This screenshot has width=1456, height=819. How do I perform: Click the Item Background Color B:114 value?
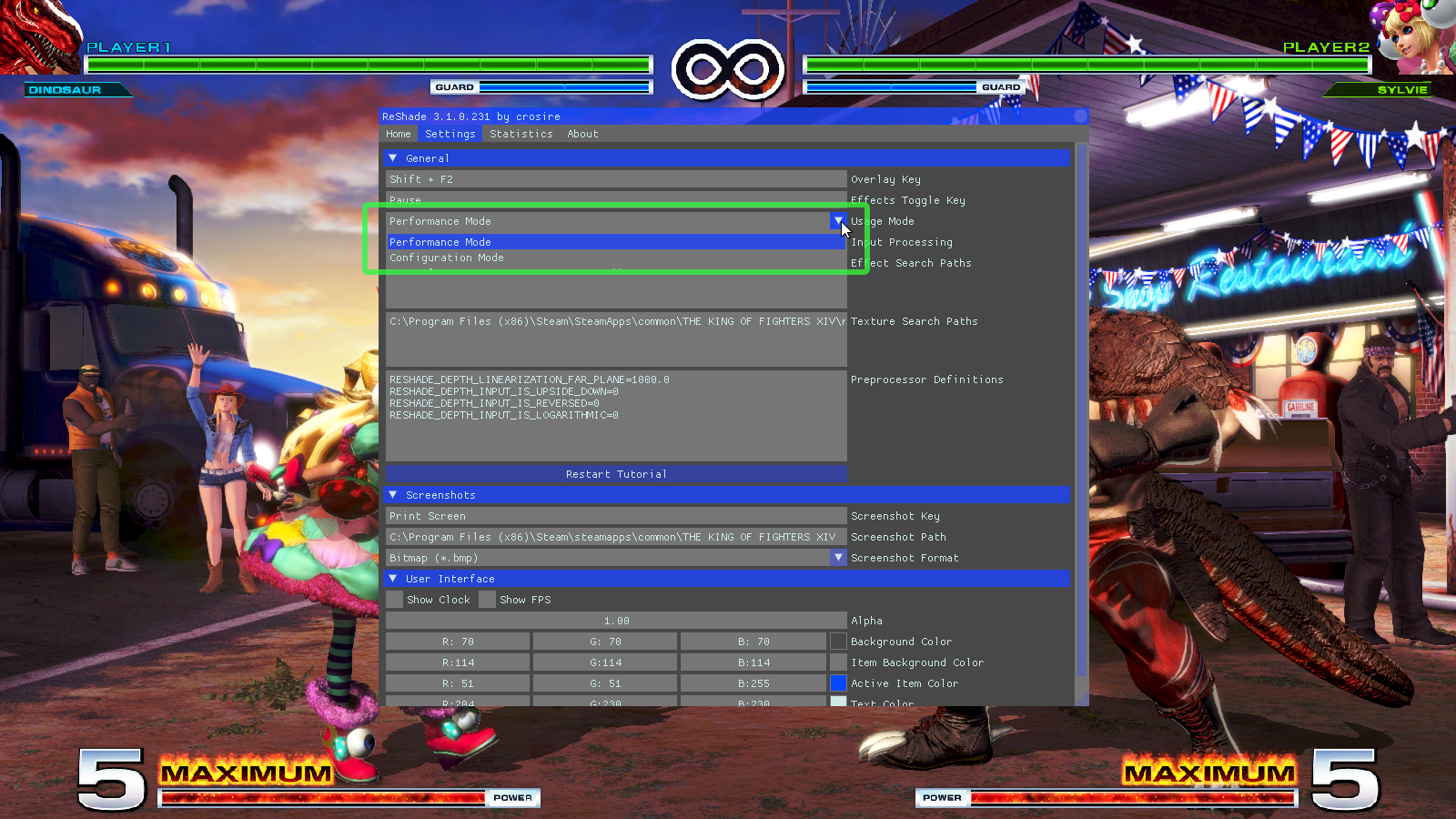pyautogui.click(x=753, y=662)
